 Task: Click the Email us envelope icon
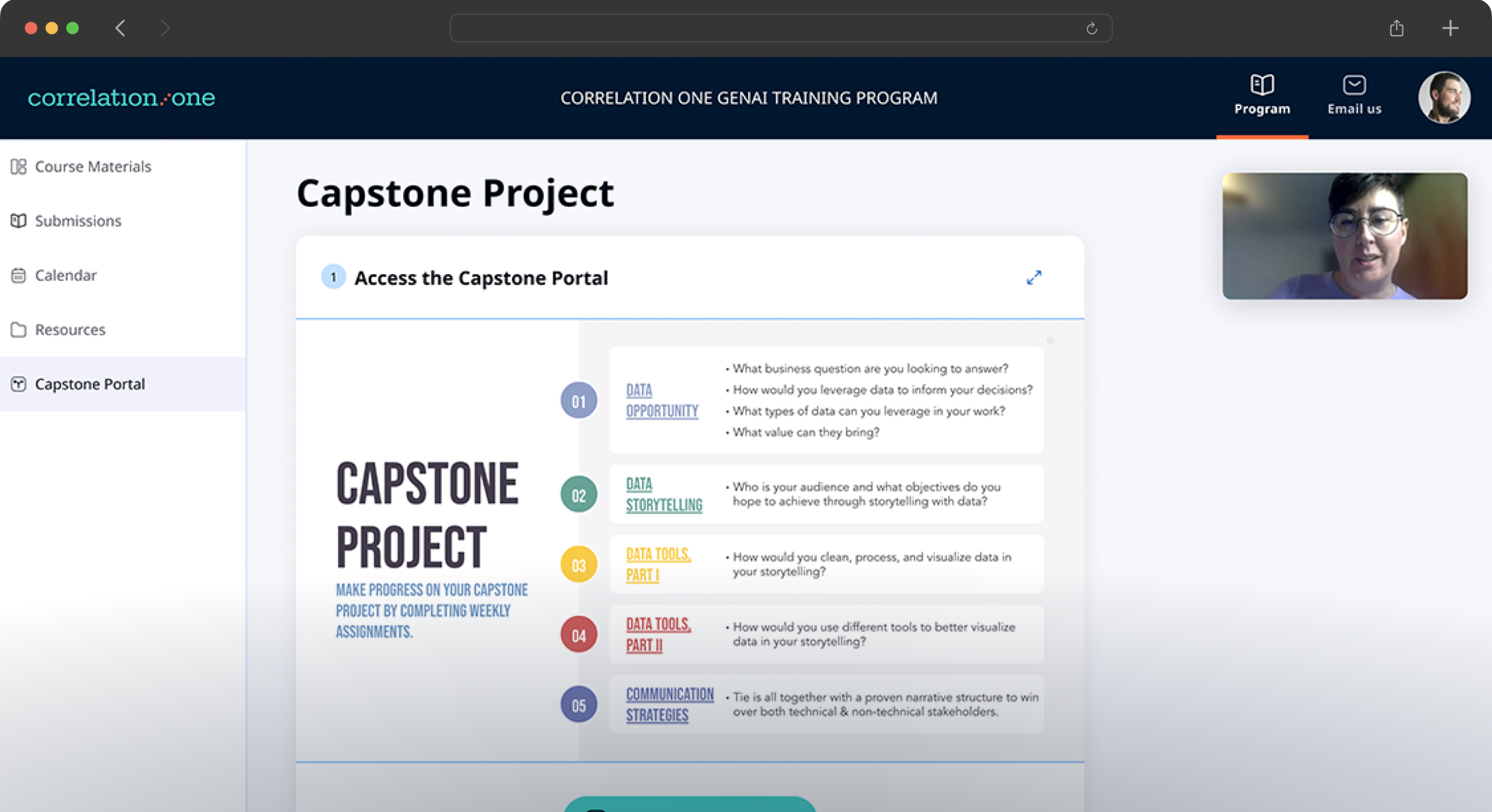1354,85
